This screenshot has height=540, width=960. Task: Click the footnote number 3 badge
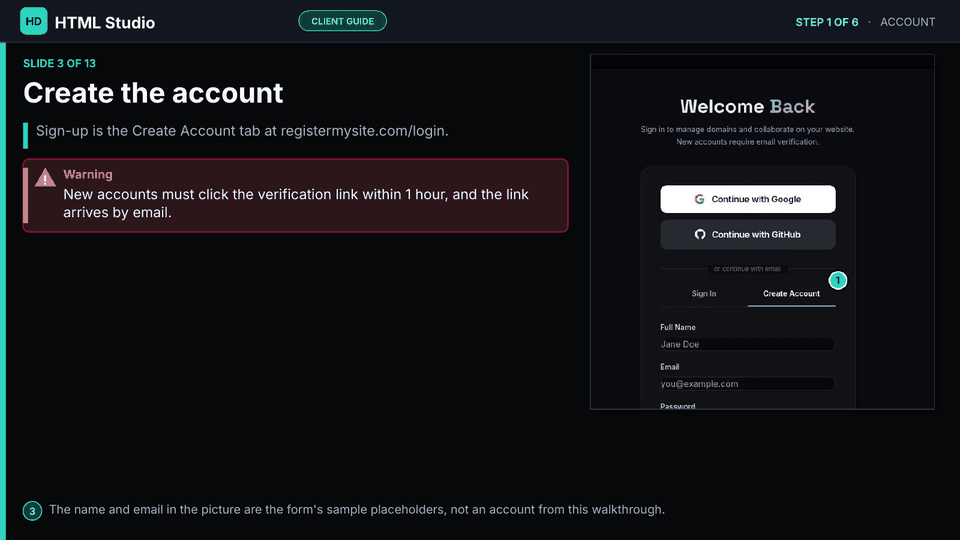point(32,511)
